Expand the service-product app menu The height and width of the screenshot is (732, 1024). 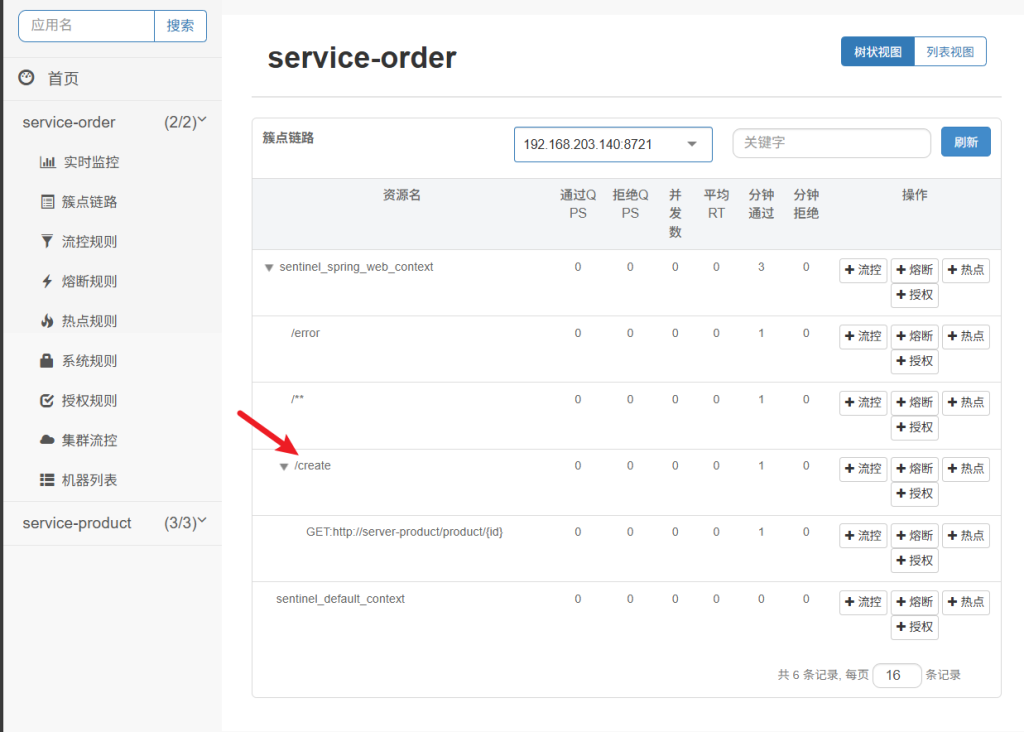[114, 523]
